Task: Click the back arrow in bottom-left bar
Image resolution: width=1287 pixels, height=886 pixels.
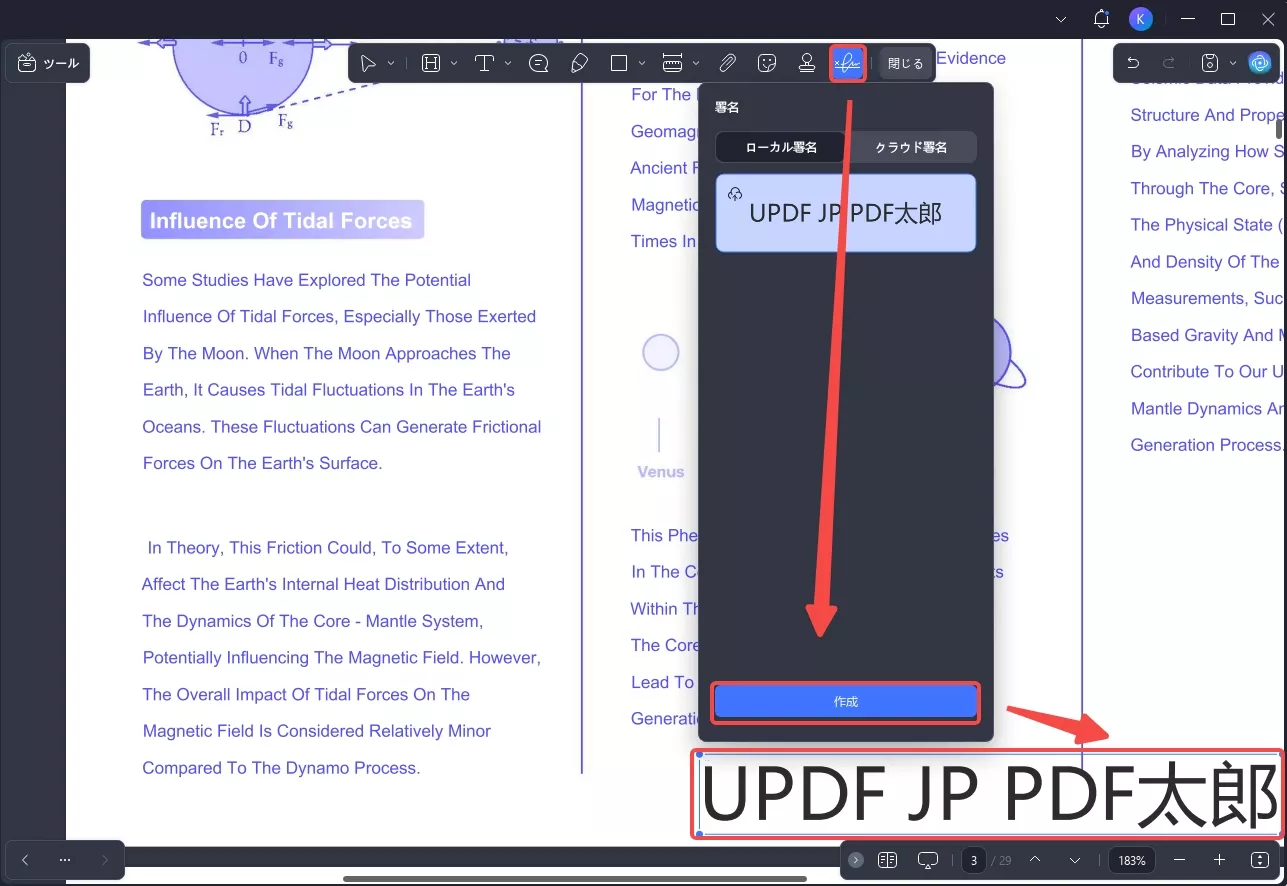Action: click(x=25, y=860)
